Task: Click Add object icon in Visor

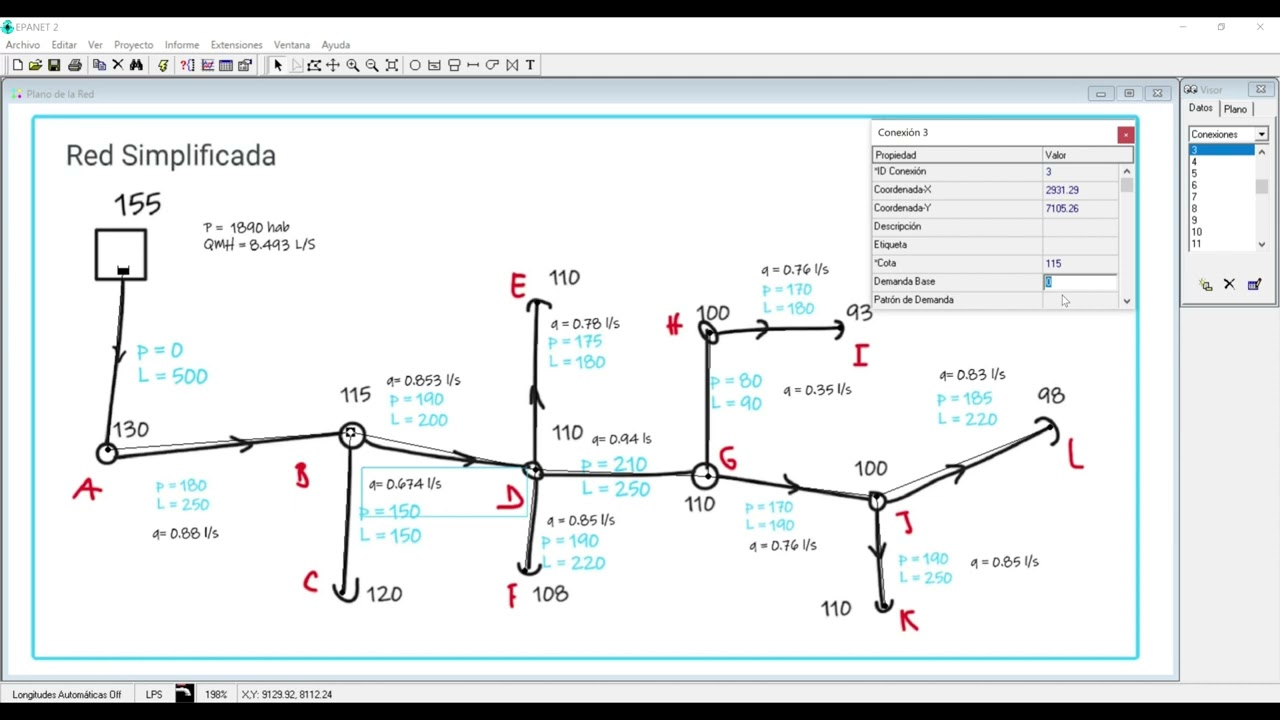Action: [1205, 285]
